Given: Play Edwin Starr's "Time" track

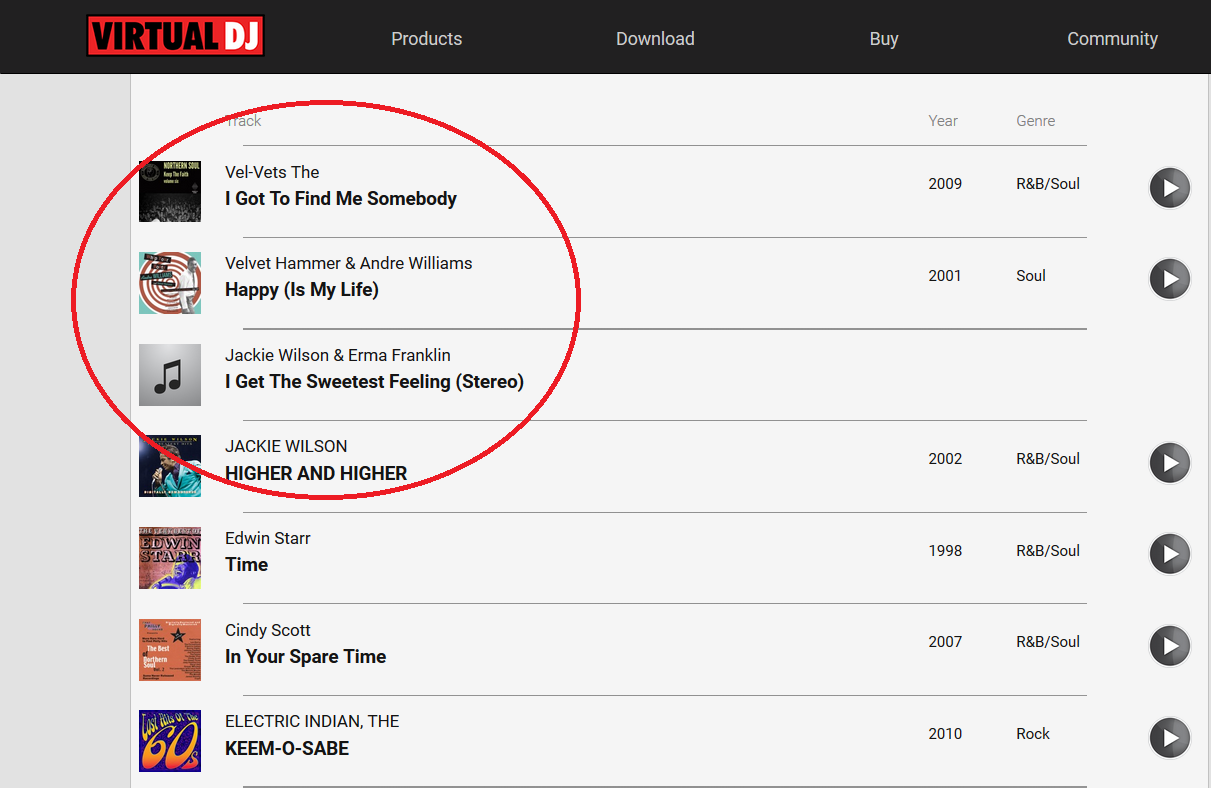Looking at the screenshot, I should 1169,554.
